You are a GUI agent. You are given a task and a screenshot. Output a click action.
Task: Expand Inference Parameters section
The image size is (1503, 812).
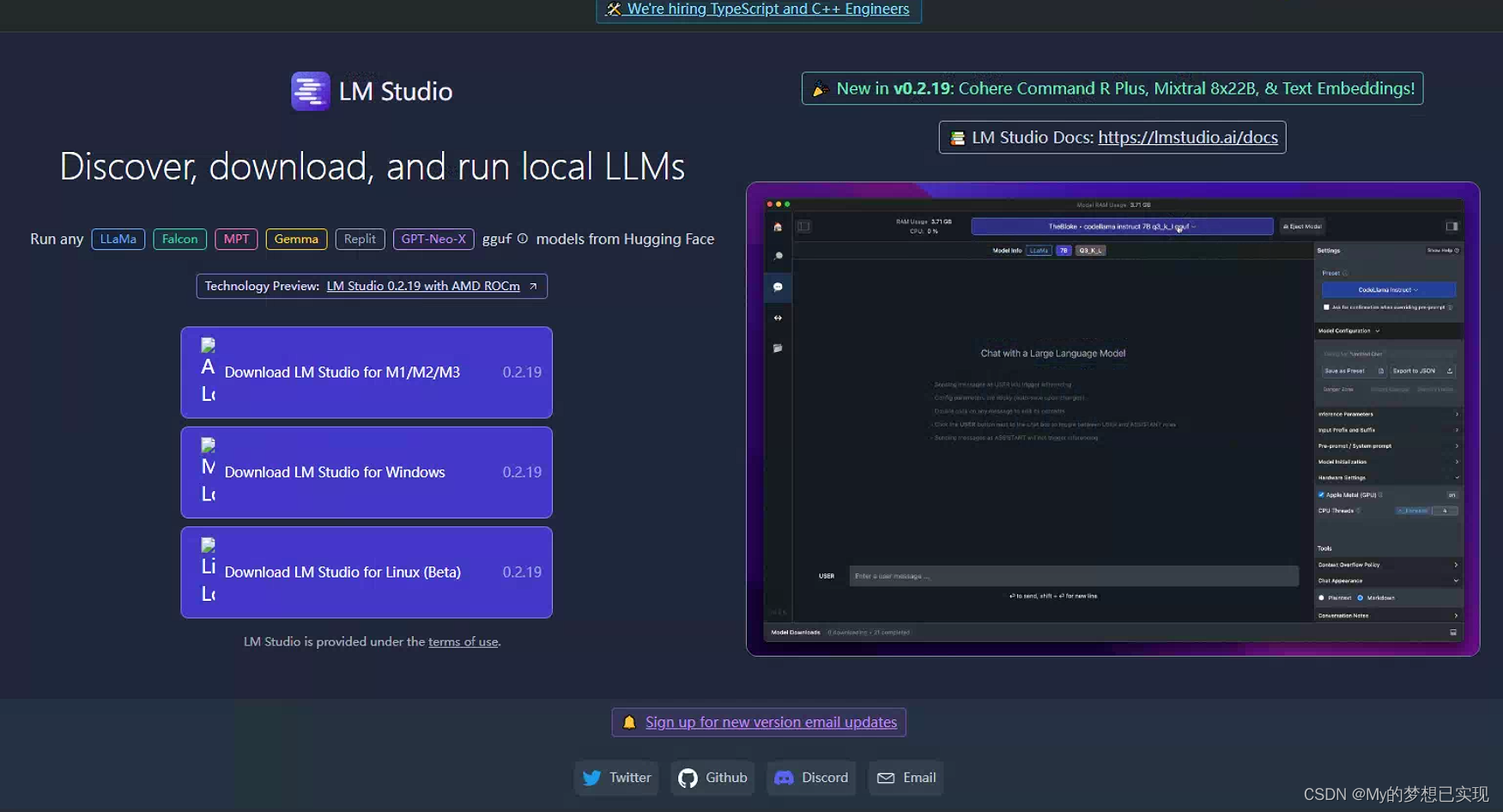1388,414
